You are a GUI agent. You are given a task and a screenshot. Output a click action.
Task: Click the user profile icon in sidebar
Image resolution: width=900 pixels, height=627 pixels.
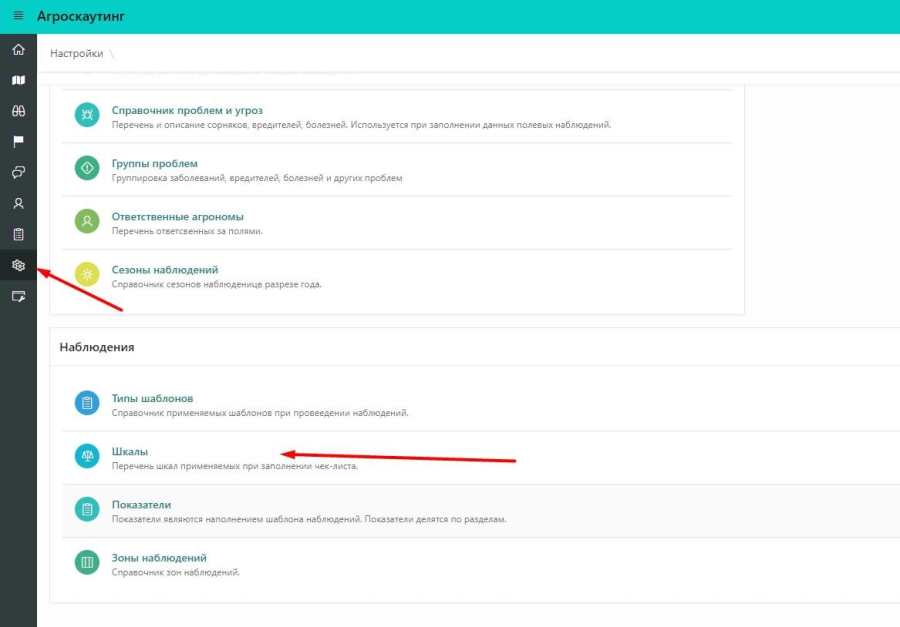coord(18,204)
